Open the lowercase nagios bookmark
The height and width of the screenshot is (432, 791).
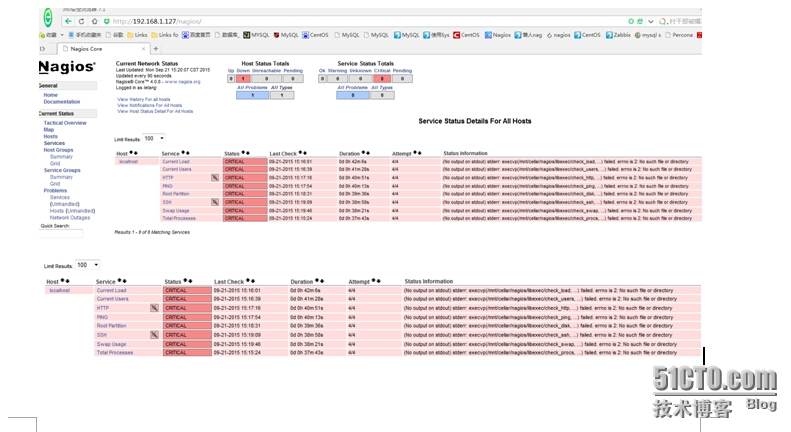click(x=558, y=35)
